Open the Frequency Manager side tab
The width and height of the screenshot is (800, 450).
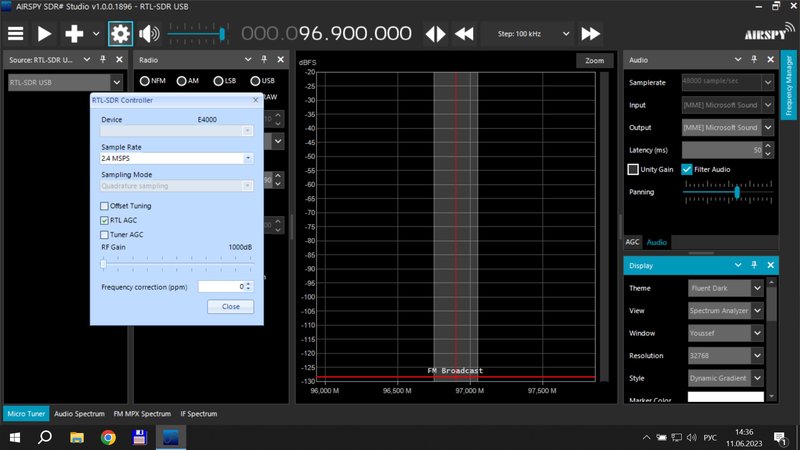click(x=789, y=86)
